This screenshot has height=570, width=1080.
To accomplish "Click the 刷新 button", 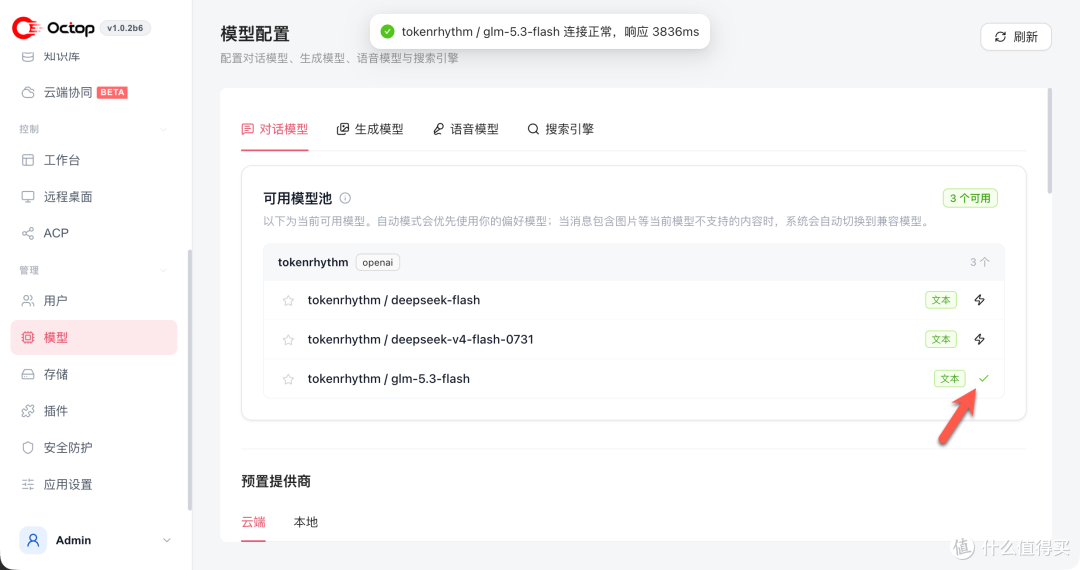I will pos(1016,36).
